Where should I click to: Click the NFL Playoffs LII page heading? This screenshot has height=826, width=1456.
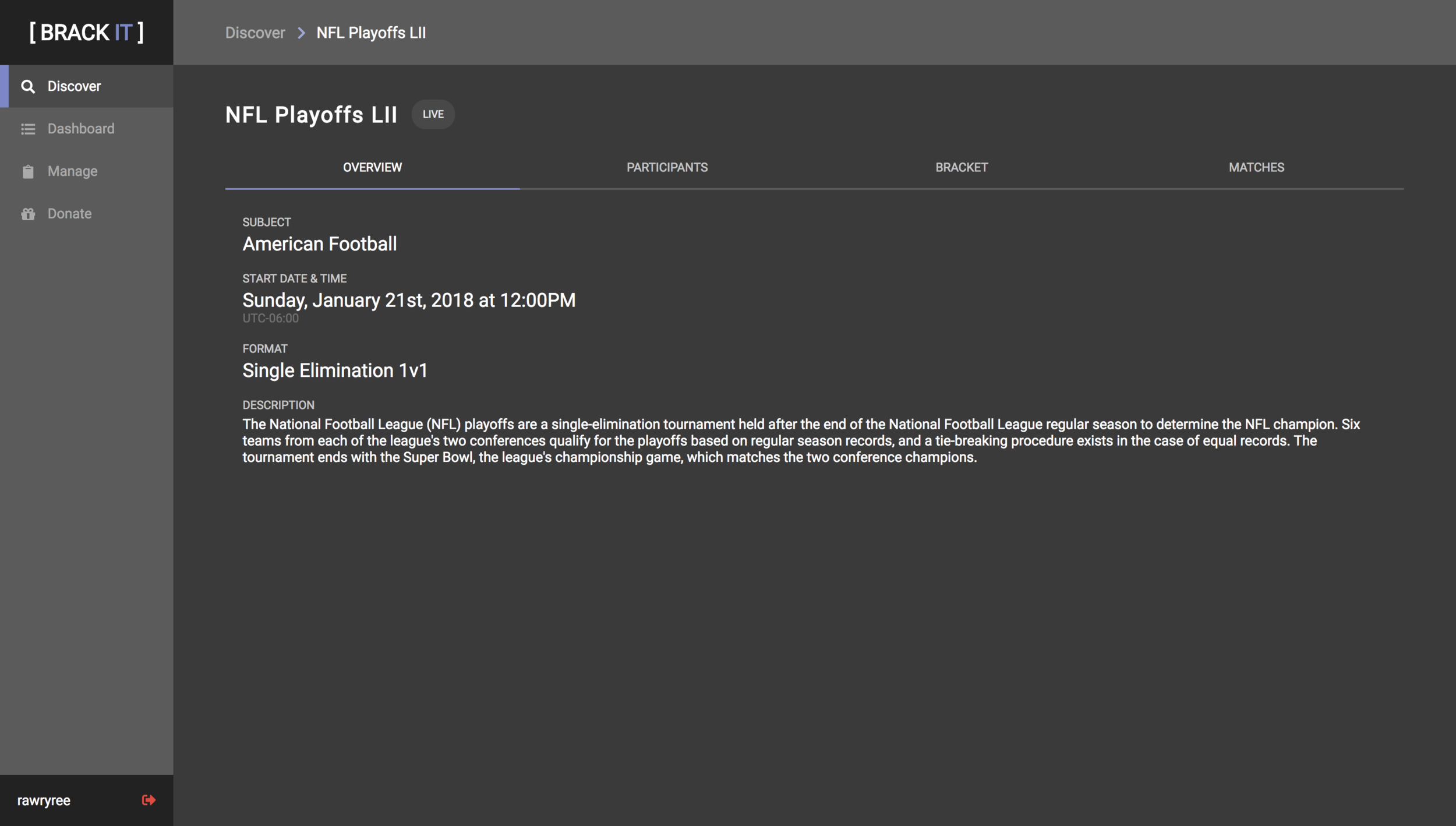tap(311, 115)
